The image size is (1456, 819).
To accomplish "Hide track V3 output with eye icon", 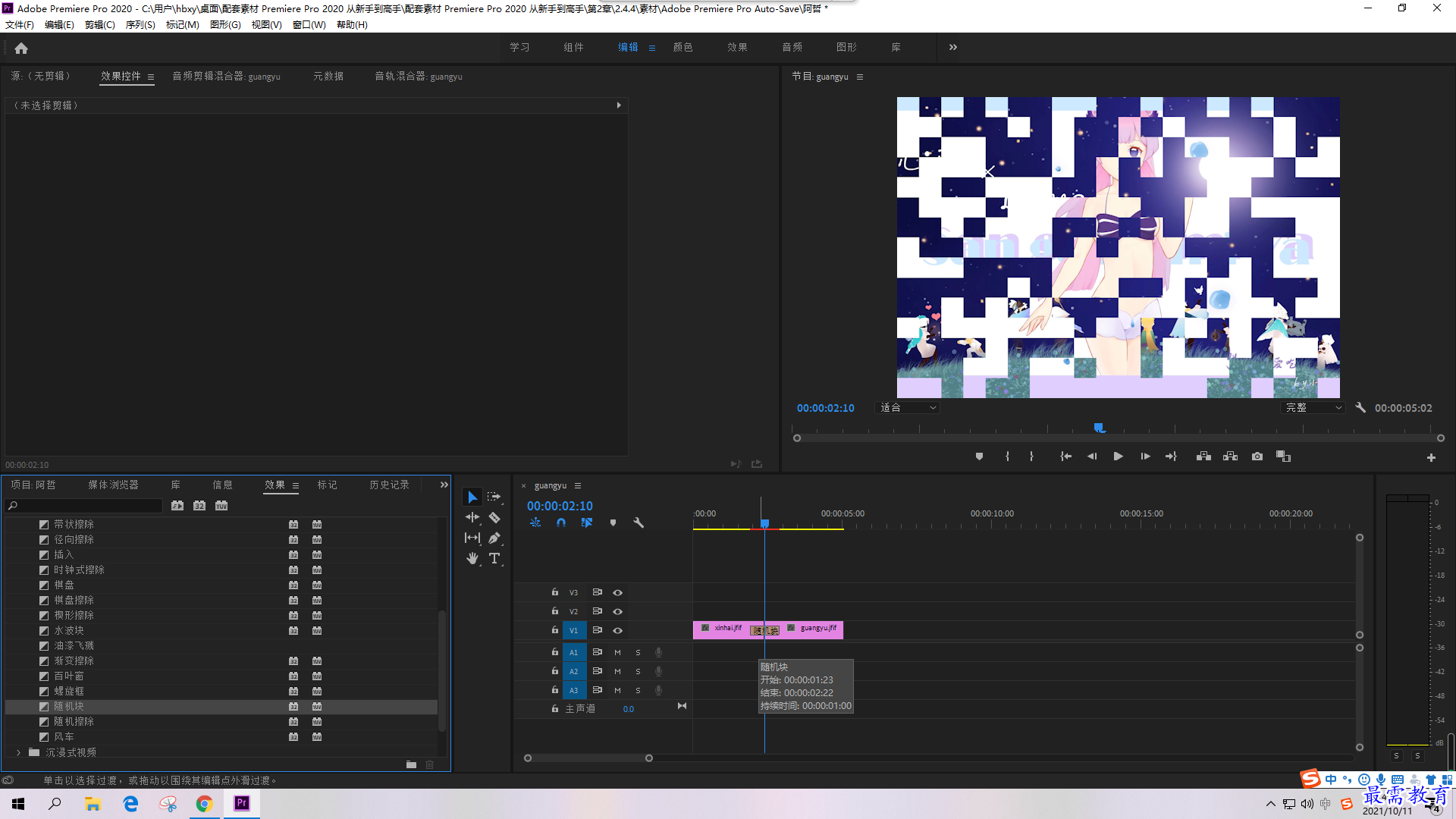I will coord(618,592).
